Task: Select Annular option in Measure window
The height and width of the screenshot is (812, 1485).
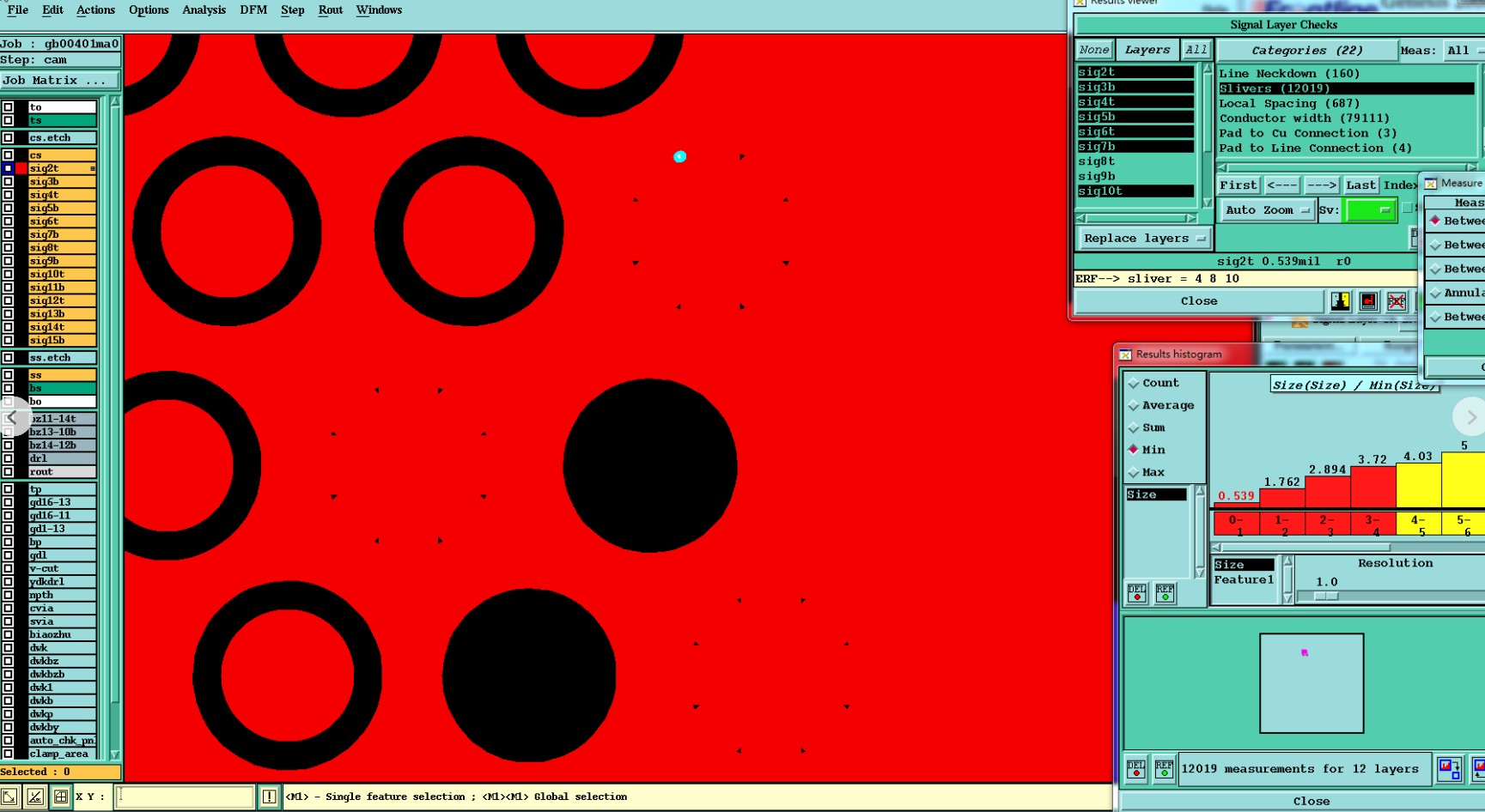Action: pos(1435,293)
